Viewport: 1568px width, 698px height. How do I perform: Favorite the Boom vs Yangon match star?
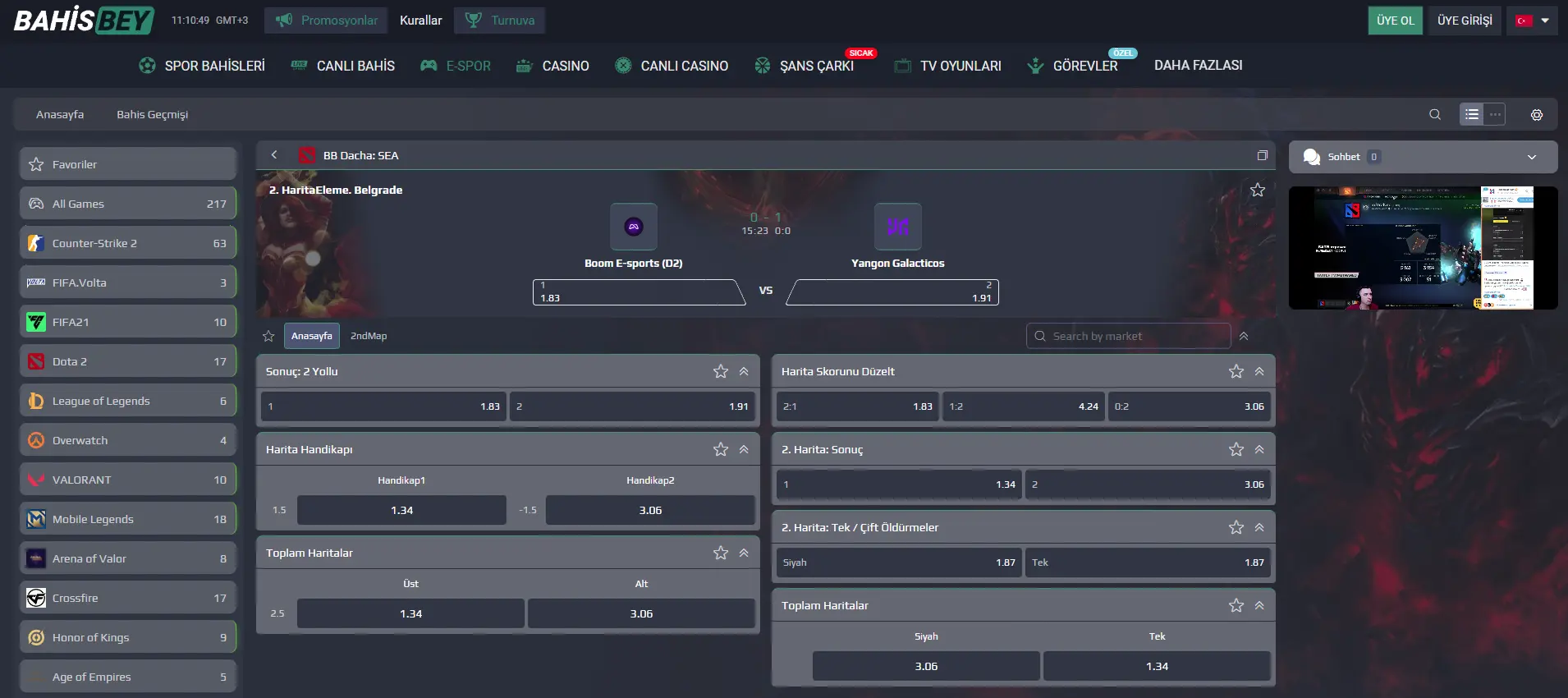pyautogui.click(x=1258, y=191)
